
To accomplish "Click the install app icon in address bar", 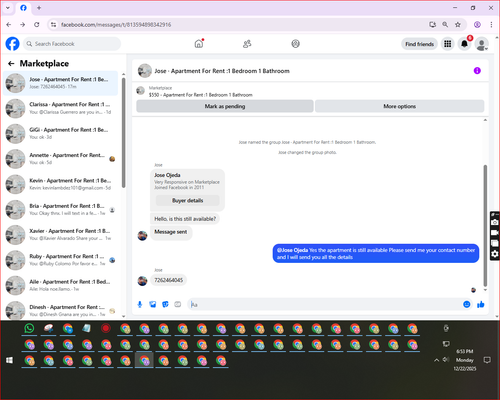I will 433,25.
